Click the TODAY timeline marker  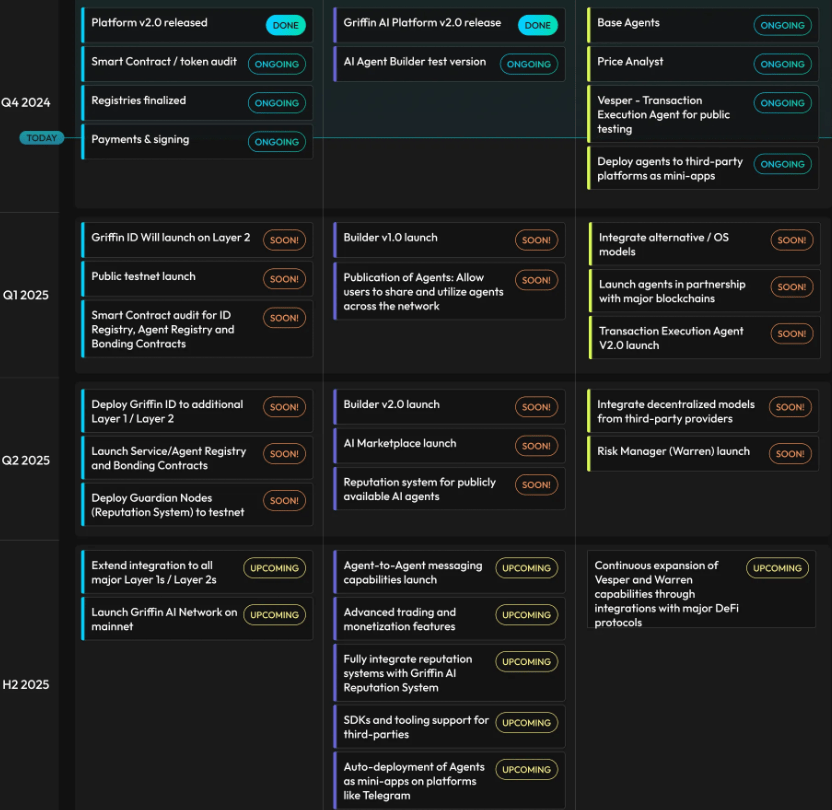41,138
